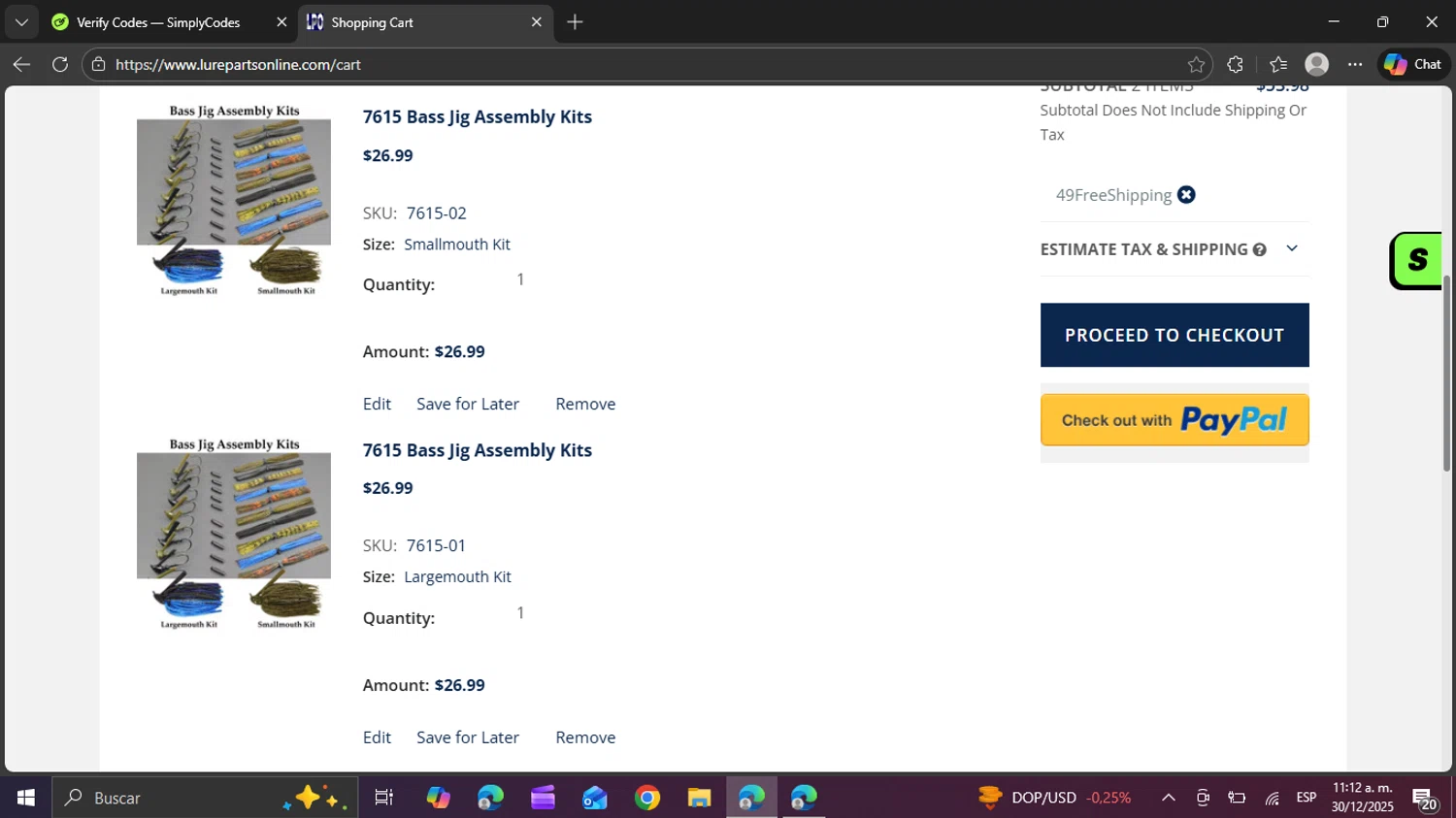Screen dimensions: 1456x818
Task: Bookmark this page with star icon
Action: (1196, 64)
